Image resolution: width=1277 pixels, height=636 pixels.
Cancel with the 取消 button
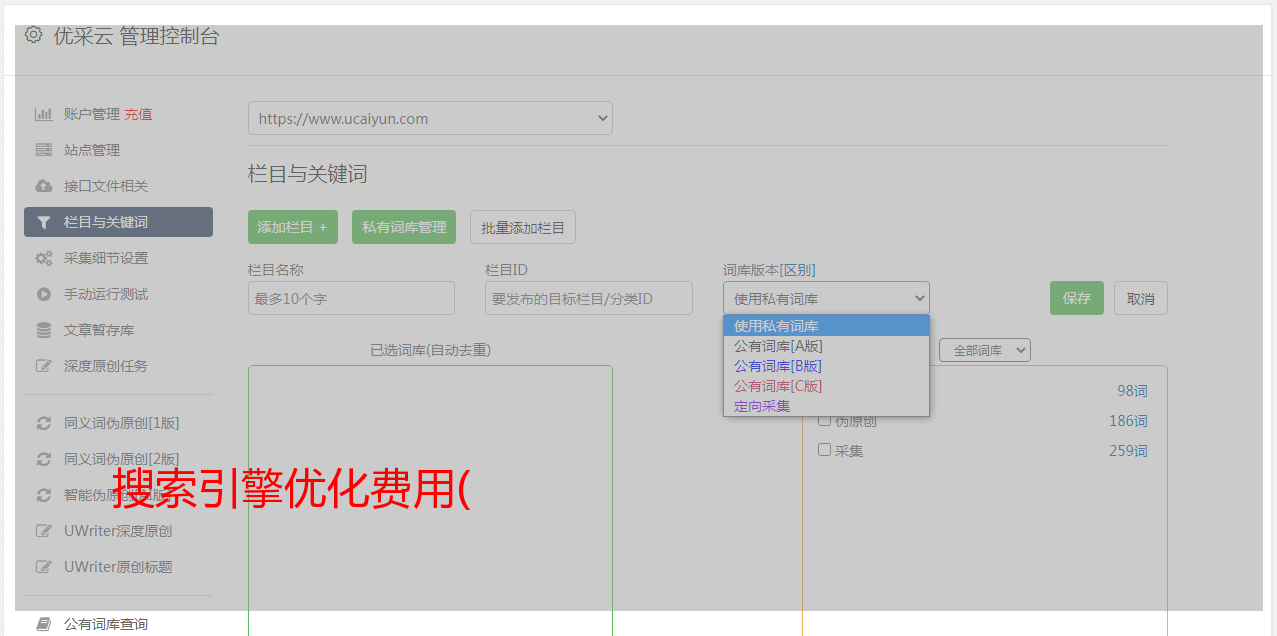[1141, 298]
